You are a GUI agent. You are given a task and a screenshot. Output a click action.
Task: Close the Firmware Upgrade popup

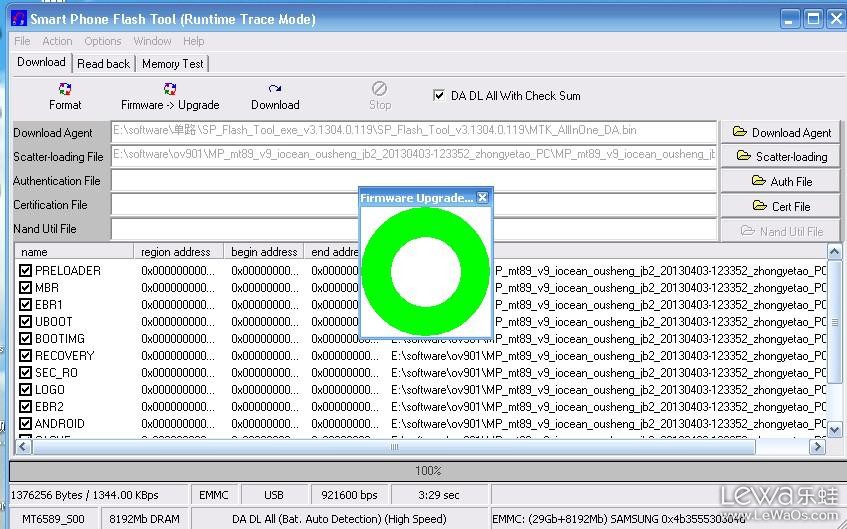pos(482,198)
